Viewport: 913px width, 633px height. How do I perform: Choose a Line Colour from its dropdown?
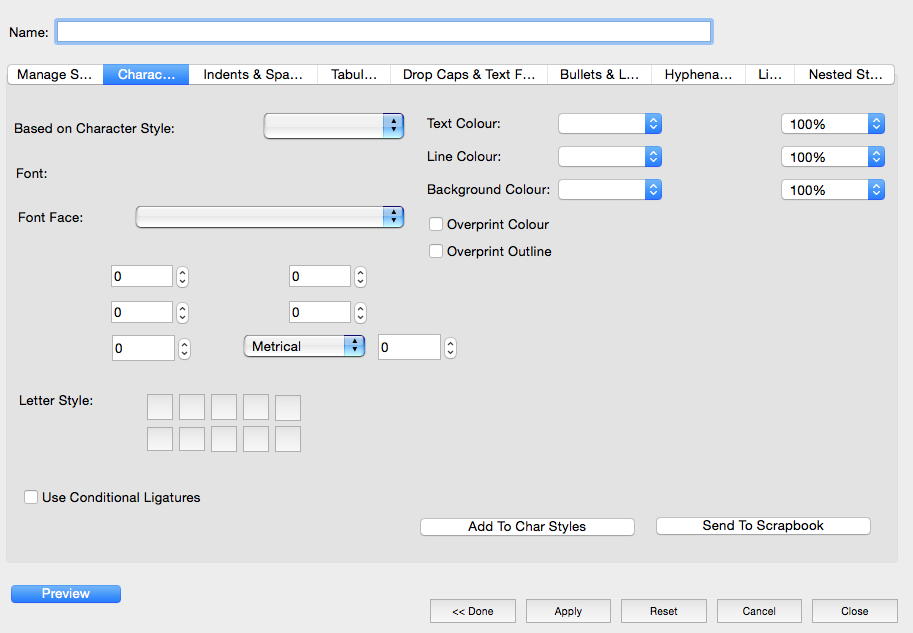tap(610, 157)
